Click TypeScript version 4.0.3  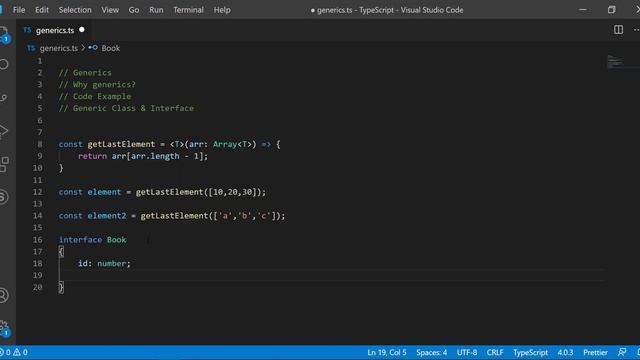[565, 352]
